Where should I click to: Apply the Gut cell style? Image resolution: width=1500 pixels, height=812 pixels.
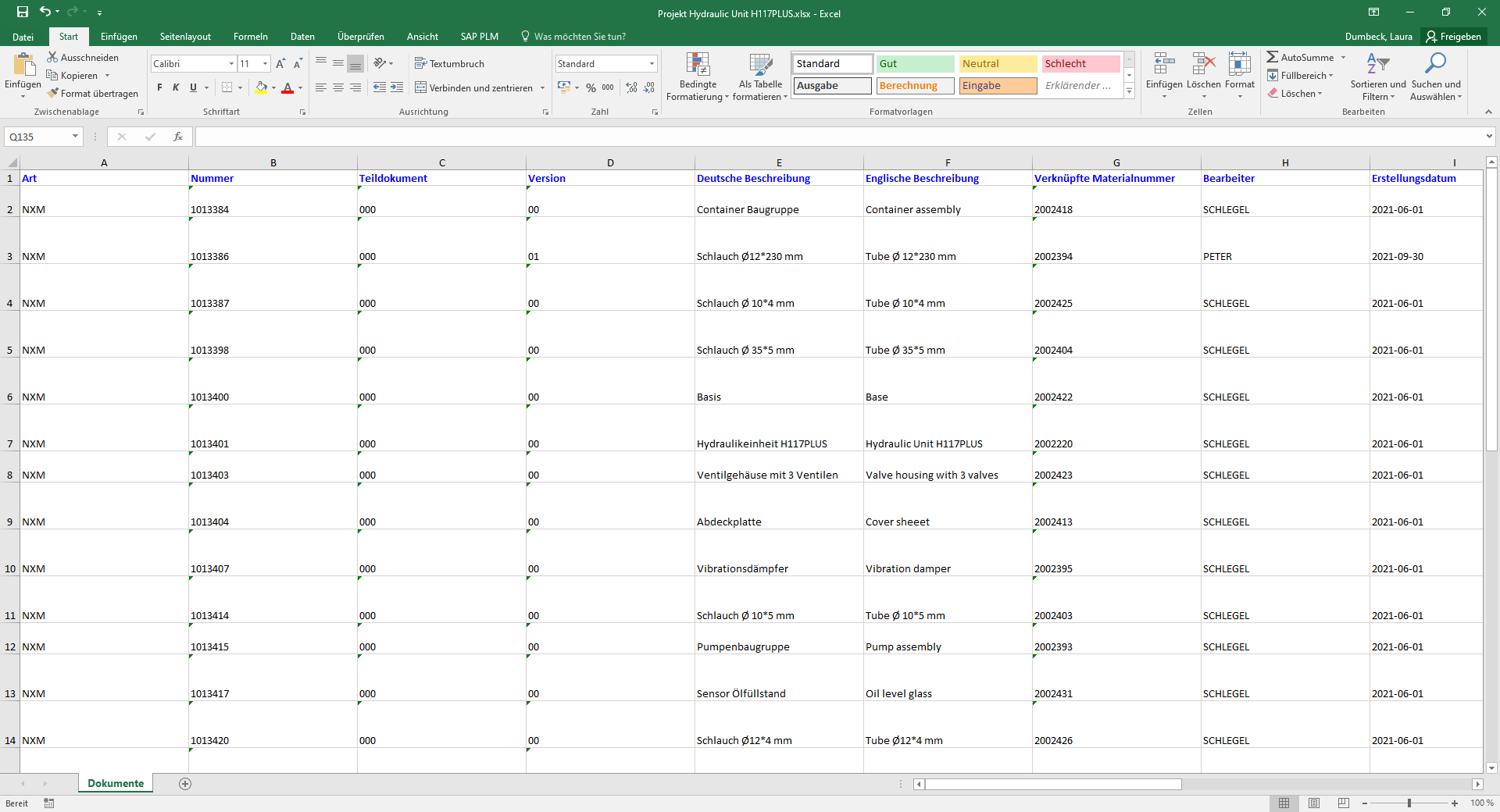pyautogui.click(x=915, y=64)
